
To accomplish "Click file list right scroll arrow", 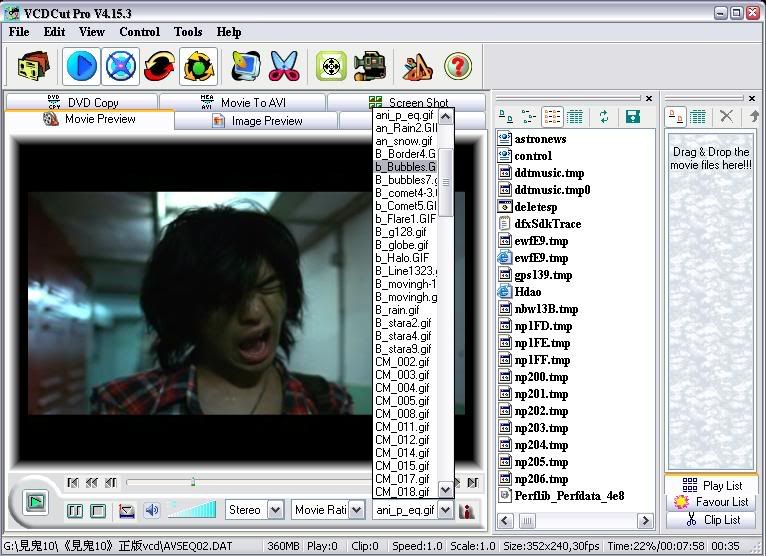I will [645, 521].
